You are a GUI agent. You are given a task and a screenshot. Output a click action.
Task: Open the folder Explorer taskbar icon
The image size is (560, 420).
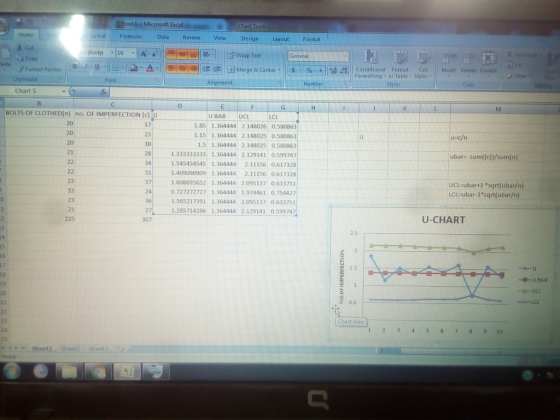tap(69, 371)
